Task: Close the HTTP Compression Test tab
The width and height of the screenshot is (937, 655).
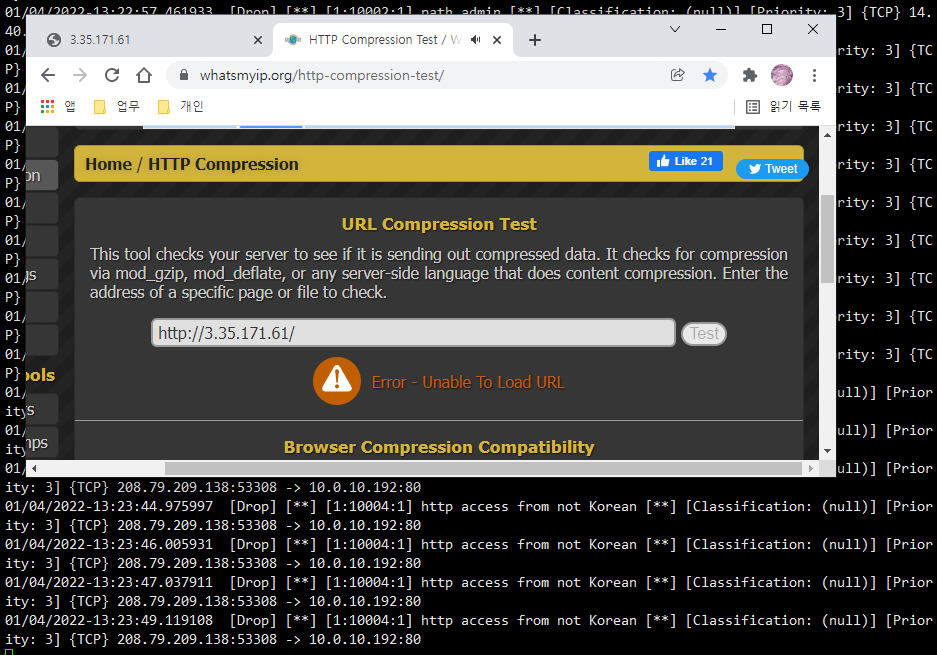Action: (x=497, y=40)
